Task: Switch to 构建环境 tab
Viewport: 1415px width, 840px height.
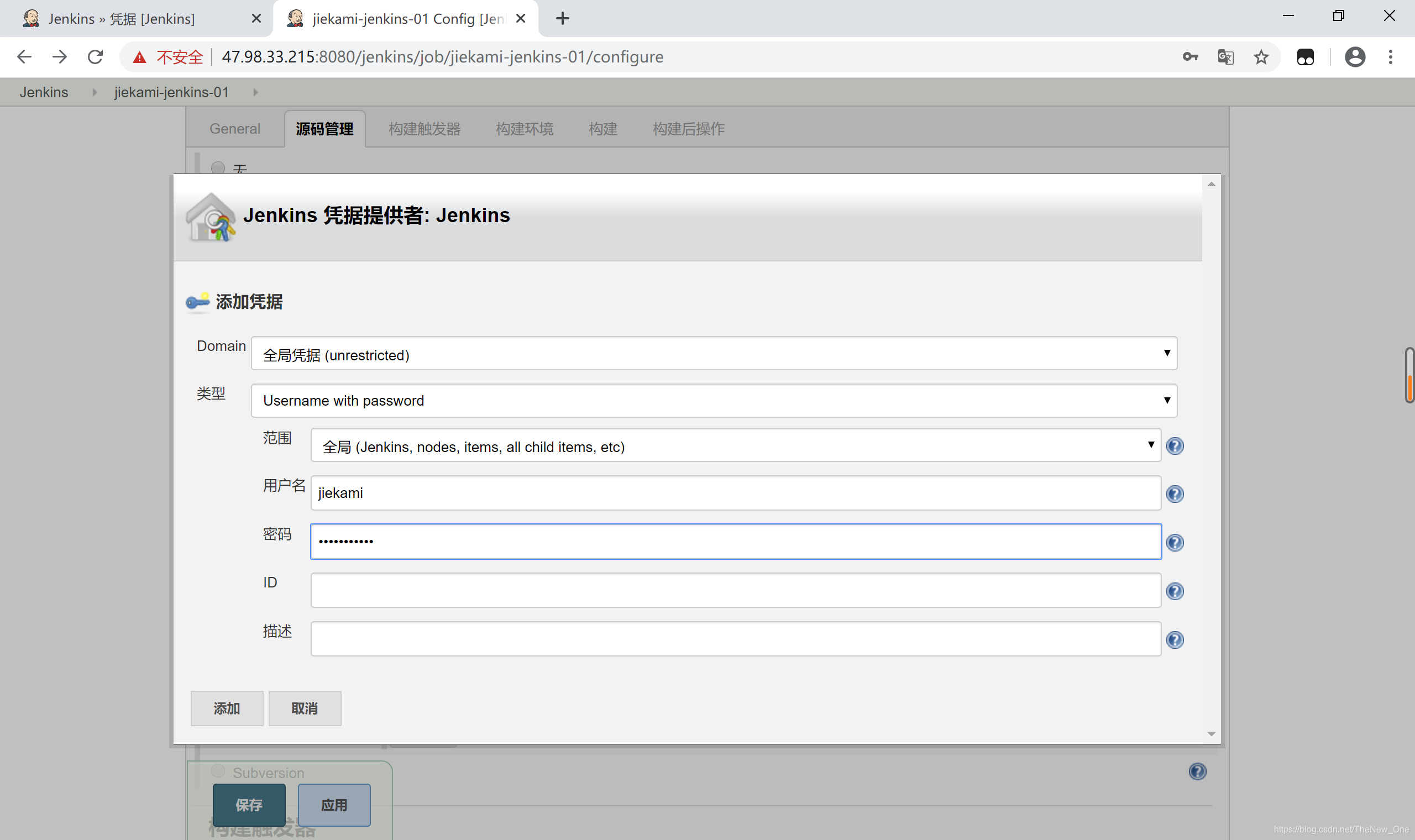Action: pos(524,129)
